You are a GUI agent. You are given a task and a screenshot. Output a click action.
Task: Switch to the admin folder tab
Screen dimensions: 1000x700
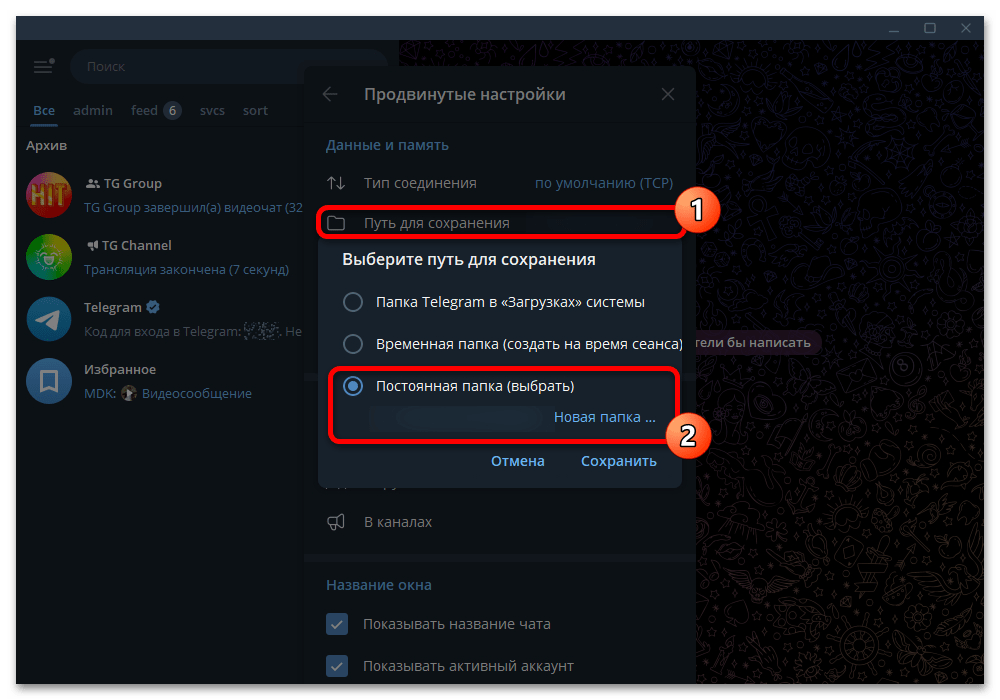pos(93,110)
